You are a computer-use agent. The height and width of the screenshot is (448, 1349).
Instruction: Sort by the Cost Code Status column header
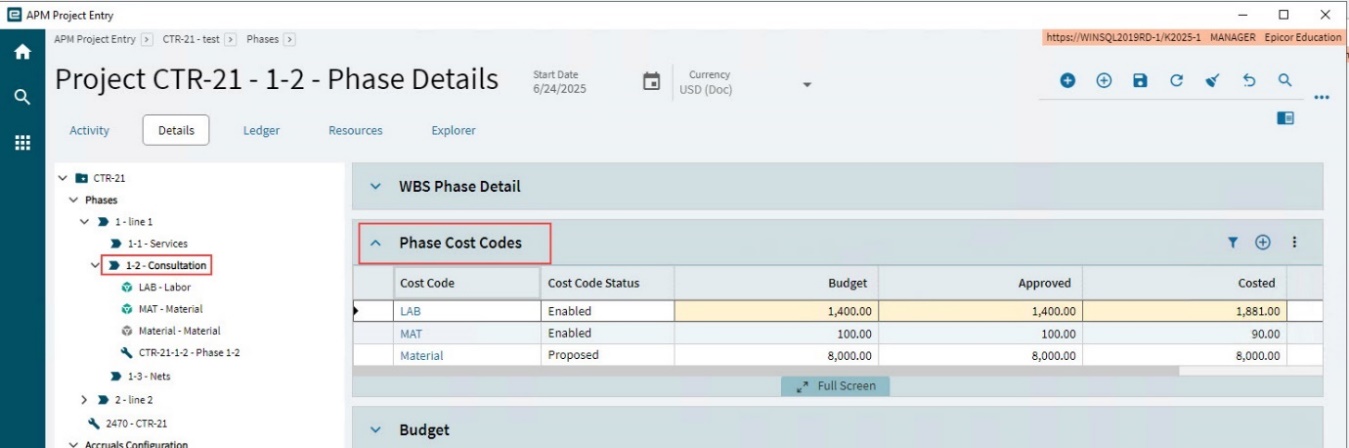coord(607,283)
